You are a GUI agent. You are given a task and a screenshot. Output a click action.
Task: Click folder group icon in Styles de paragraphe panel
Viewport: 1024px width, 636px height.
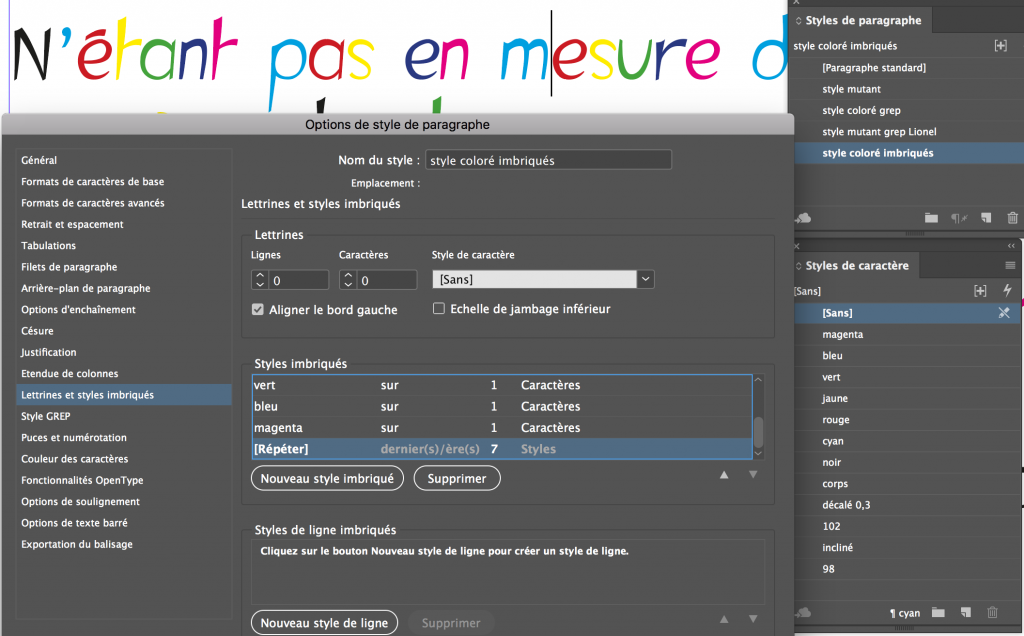coord(931,218)
